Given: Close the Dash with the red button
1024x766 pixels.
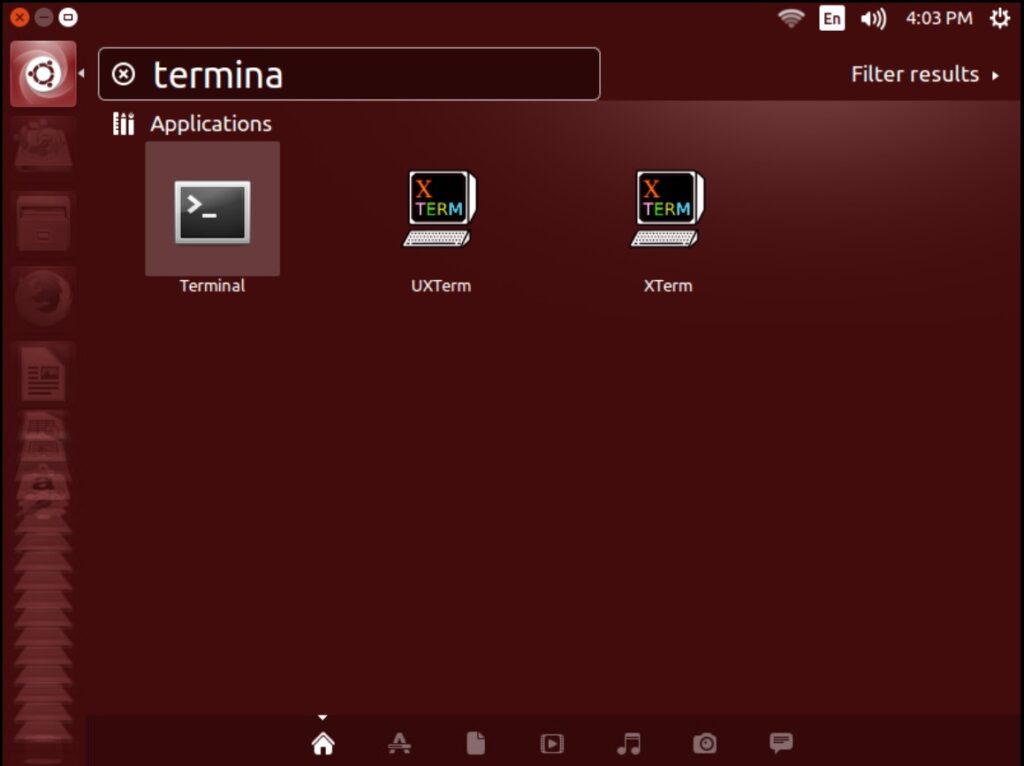Looking at the screenshot, I should 20,17.
